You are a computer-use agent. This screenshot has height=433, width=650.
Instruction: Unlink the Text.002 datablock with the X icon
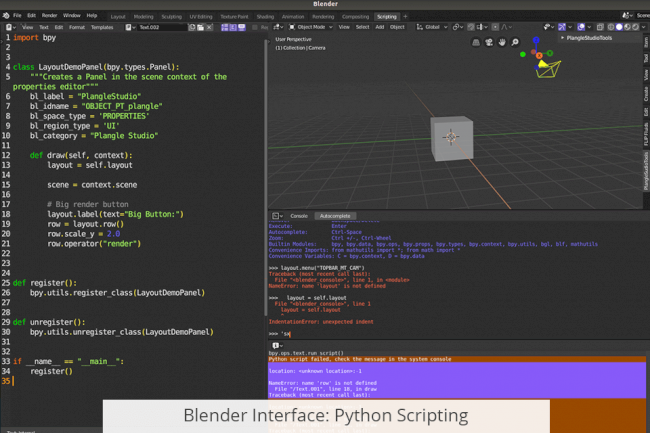[x=209, y=27]
